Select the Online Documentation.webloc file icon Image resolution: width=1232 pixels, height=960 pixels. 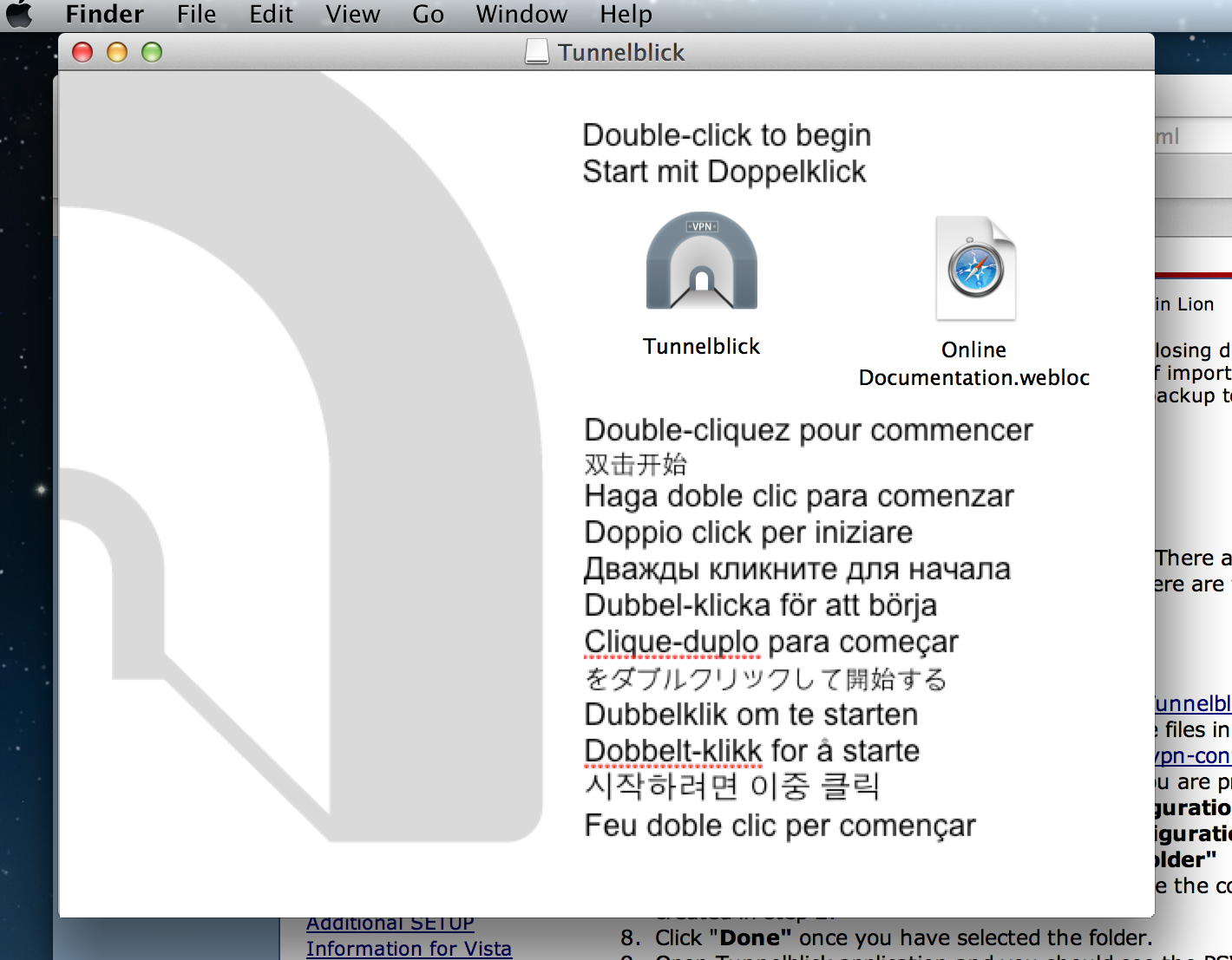tap(975, 269)
